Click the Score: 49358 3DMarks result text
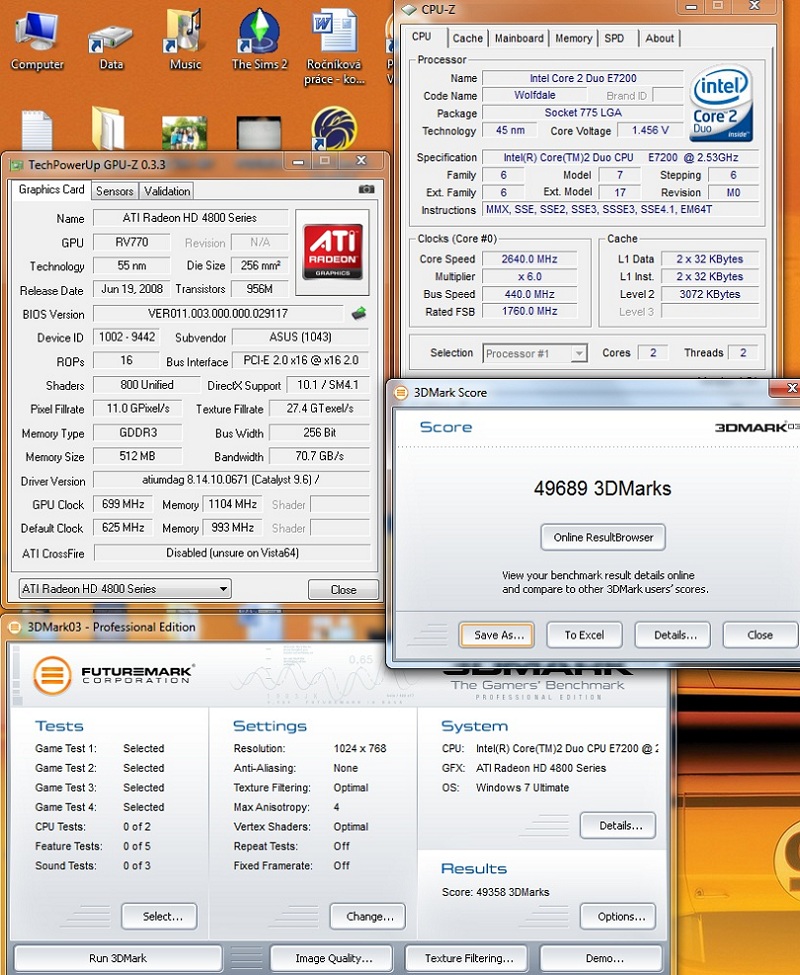Image resolution: width=800 pixels, height=975 pixels. (495, 892)
